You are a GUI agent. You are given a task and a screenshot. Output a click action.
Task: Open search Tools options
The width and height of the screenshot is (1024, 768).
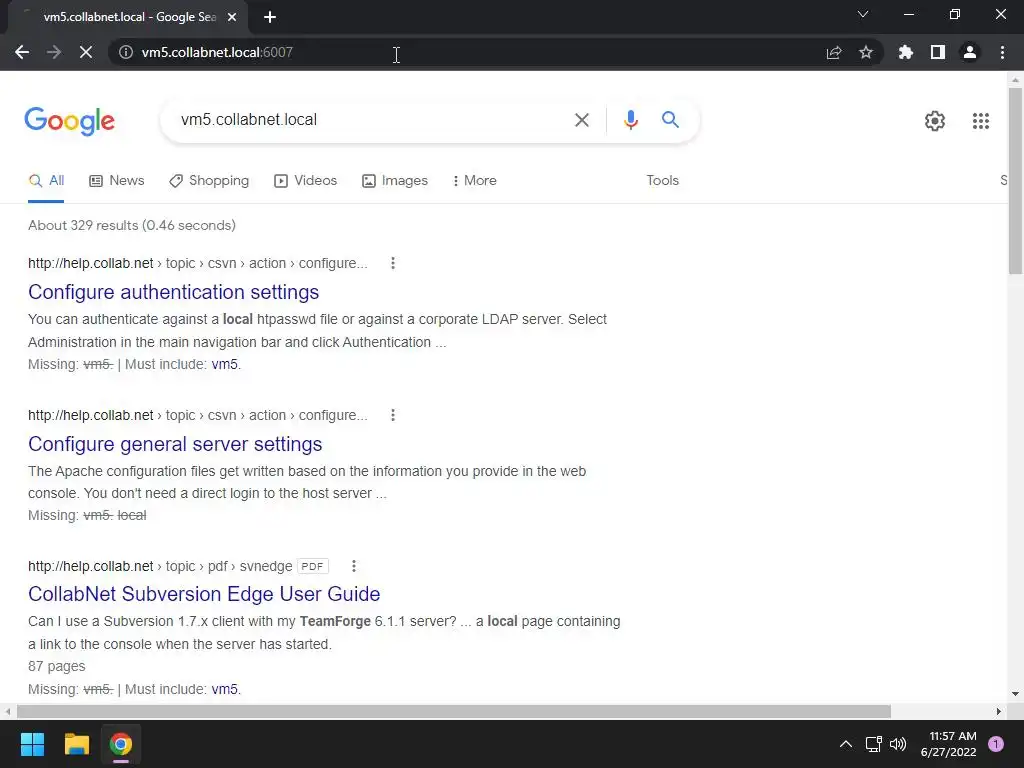tap(662, 180)
